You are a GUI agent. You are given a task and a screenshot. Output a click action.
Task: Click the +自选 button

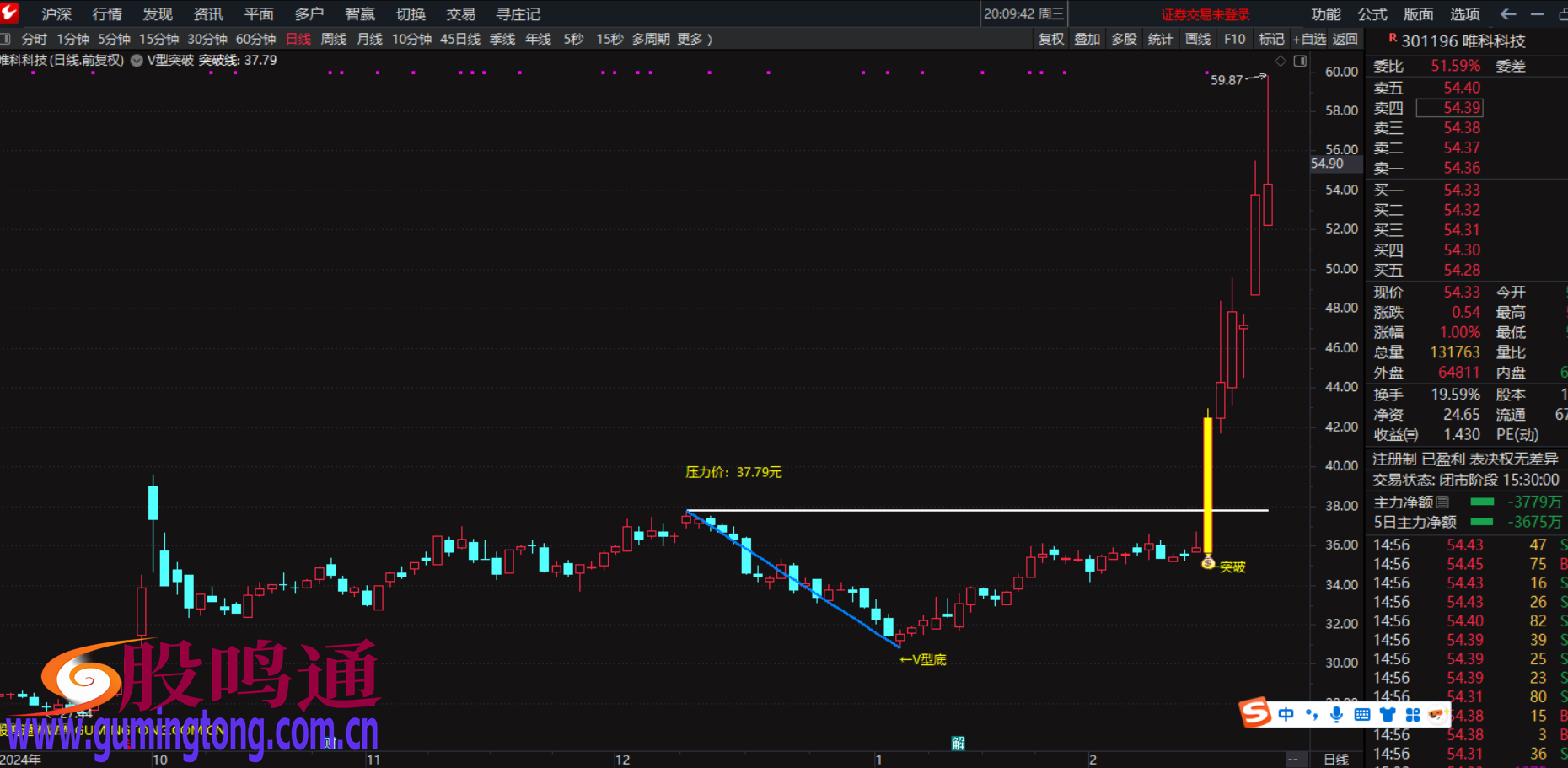1309,39
